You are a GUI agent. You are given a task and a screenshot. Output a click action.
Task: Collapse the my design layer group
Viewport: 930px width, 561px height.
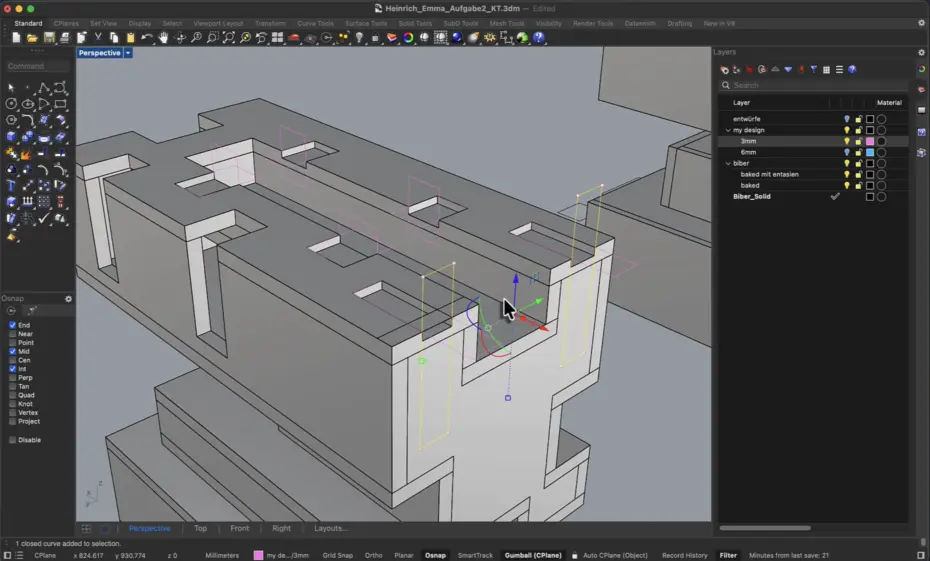728,130
